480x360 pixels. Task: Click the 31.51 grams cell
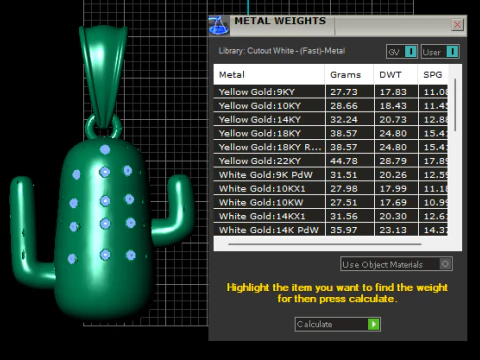point(350,175)
